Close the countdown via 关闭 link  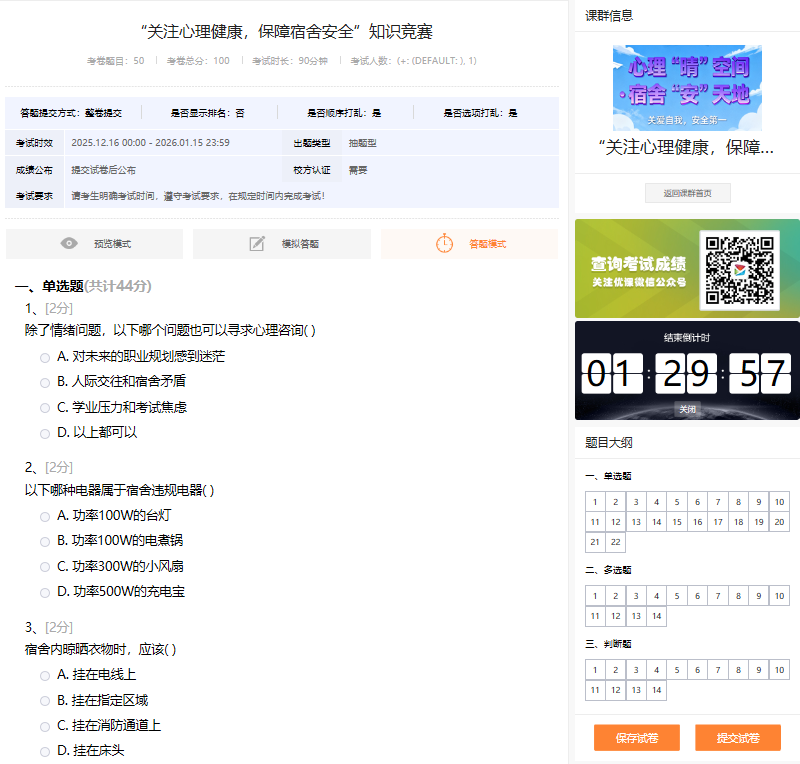[686, 408]
